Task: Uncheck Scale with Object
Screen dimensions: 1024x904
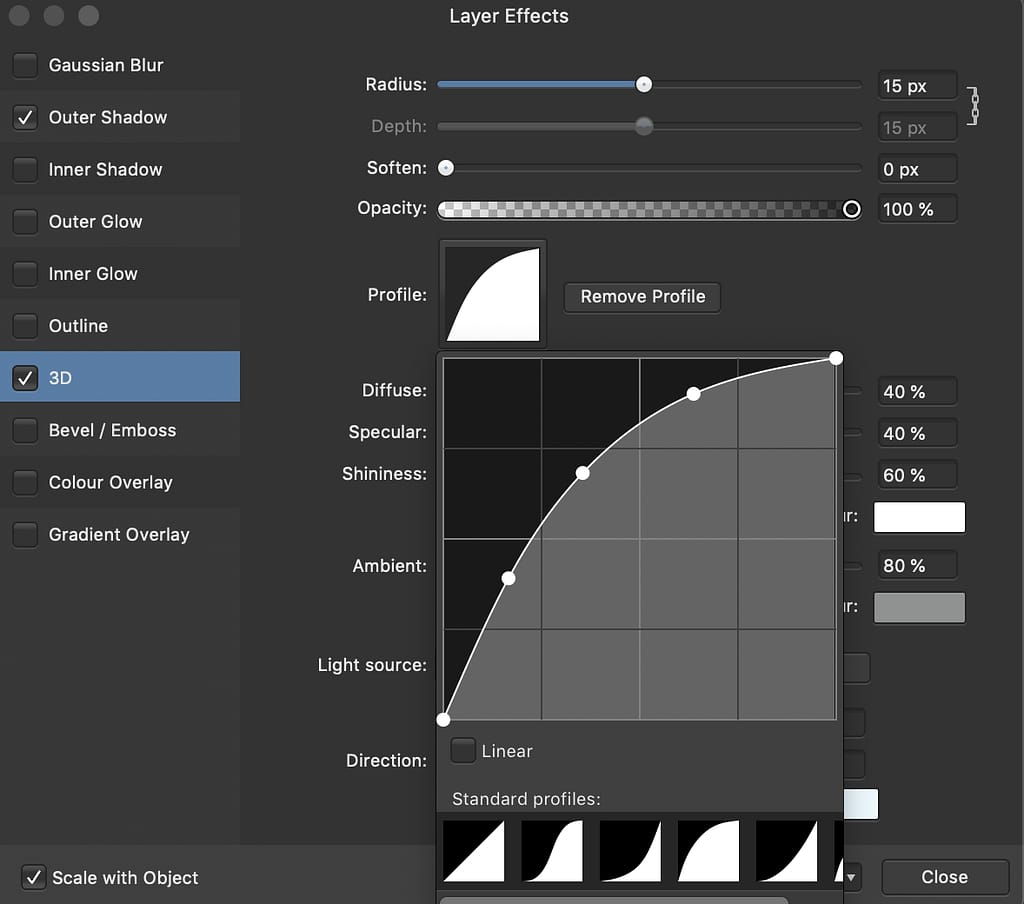Action: [x=34, y=877]
